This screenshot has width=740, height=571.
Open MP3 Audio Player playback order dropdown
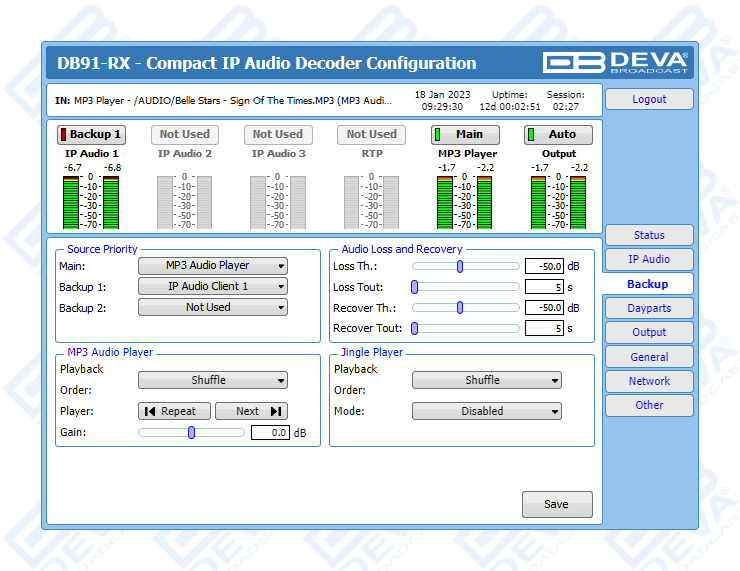212,380
